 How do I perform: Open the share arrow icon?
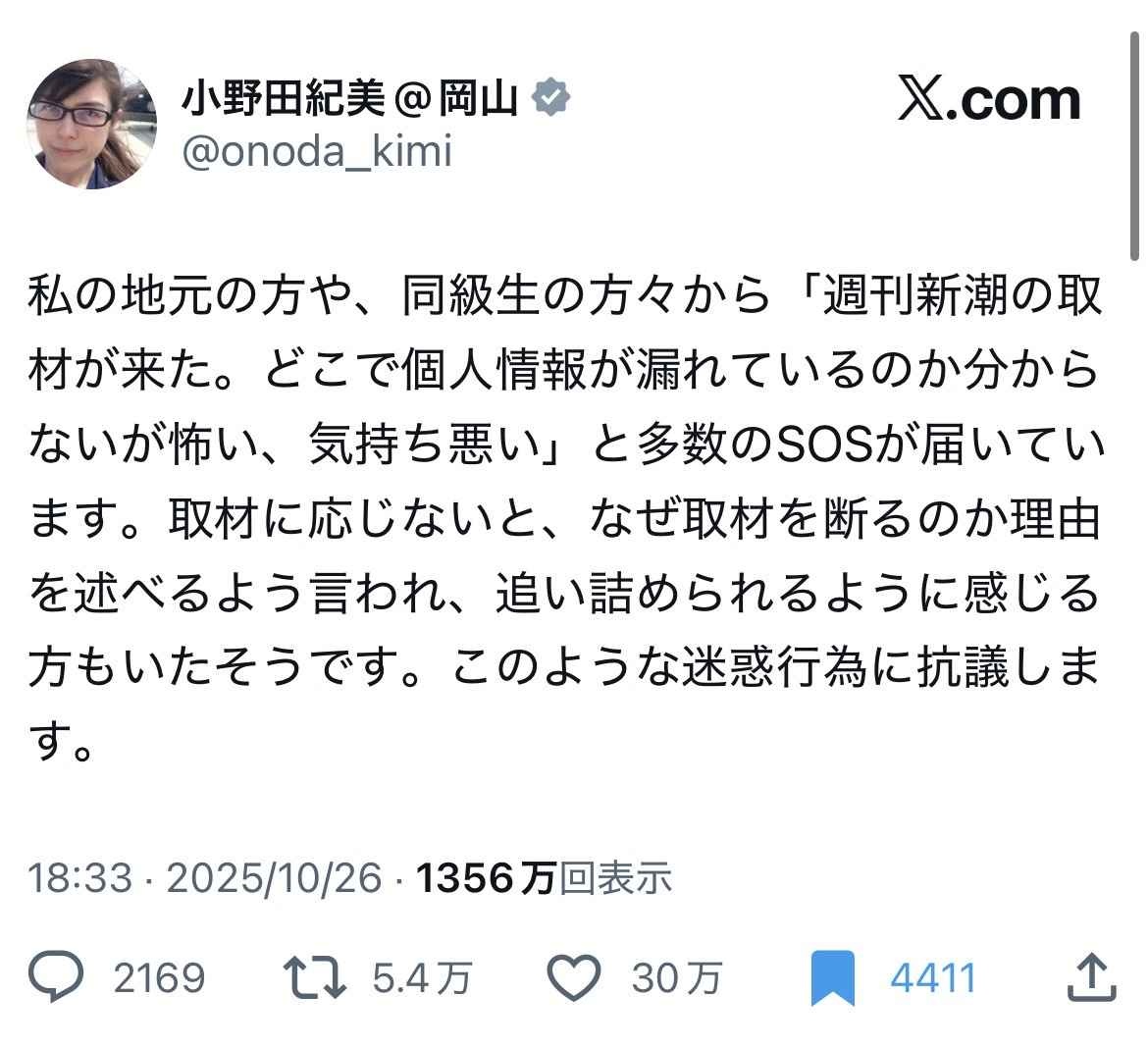coord(1090,977)
